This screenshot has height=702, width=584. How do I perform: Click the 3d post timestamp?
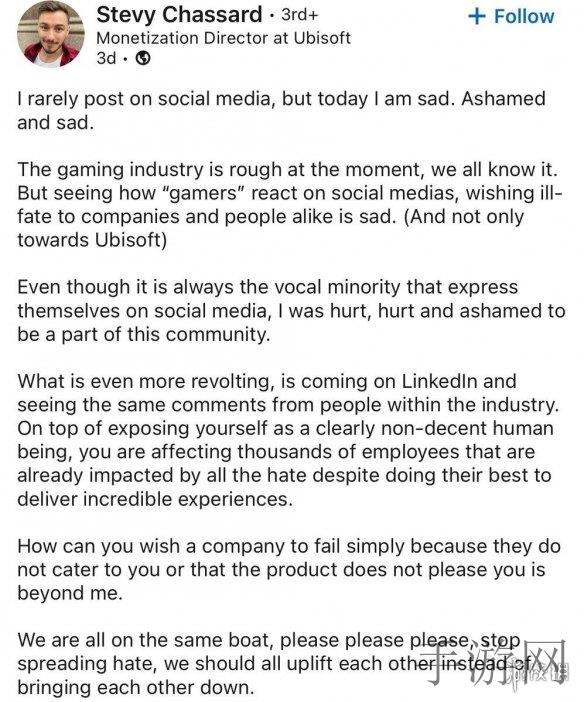[x=106, y=58]
